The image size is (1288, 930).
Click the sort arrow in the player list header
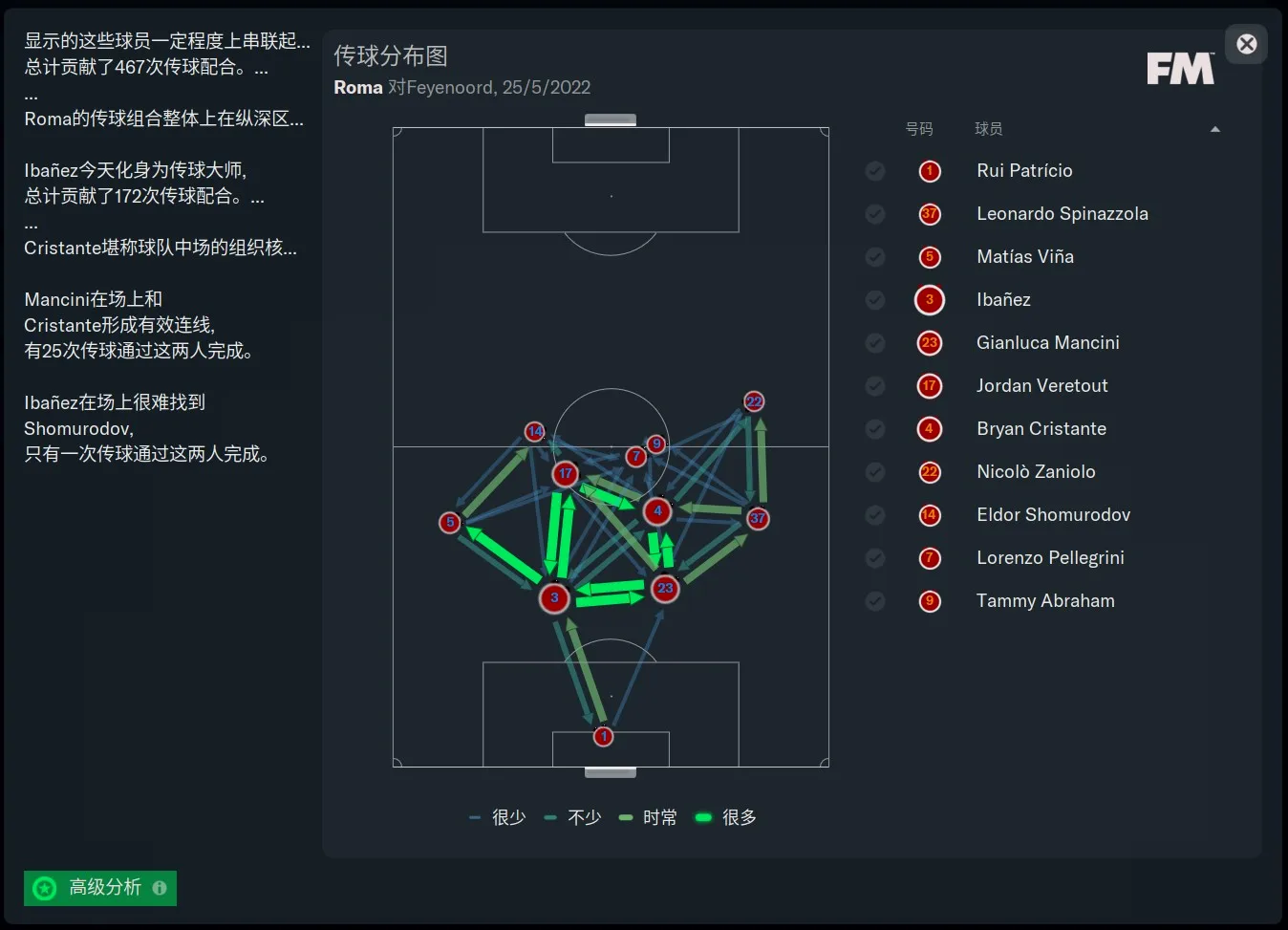(x=1215, y=129)
